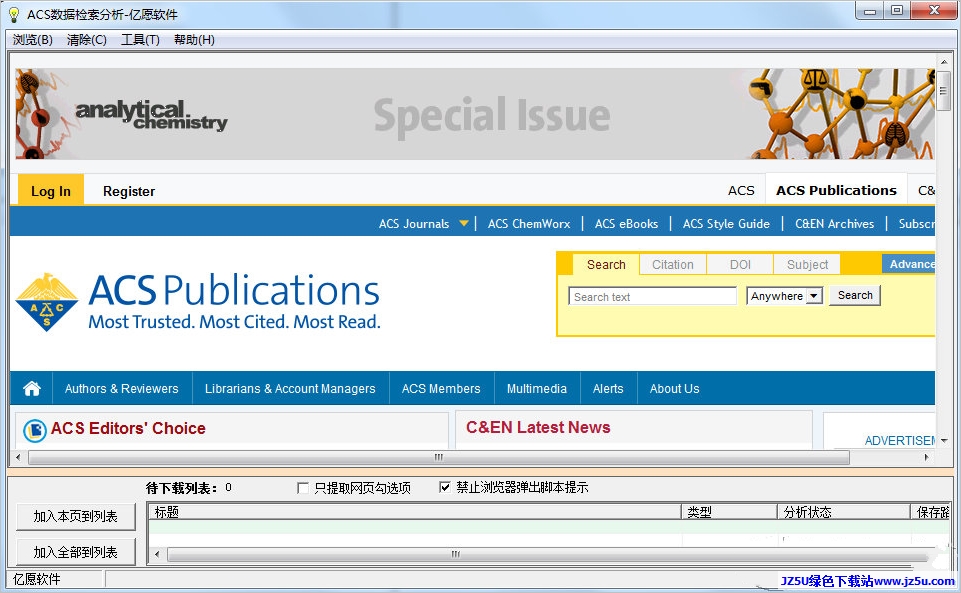The height and width of the screenshot is (593, 961).
Task: Click the browser pane scroll-right arrow
Action: coord(926,457)
